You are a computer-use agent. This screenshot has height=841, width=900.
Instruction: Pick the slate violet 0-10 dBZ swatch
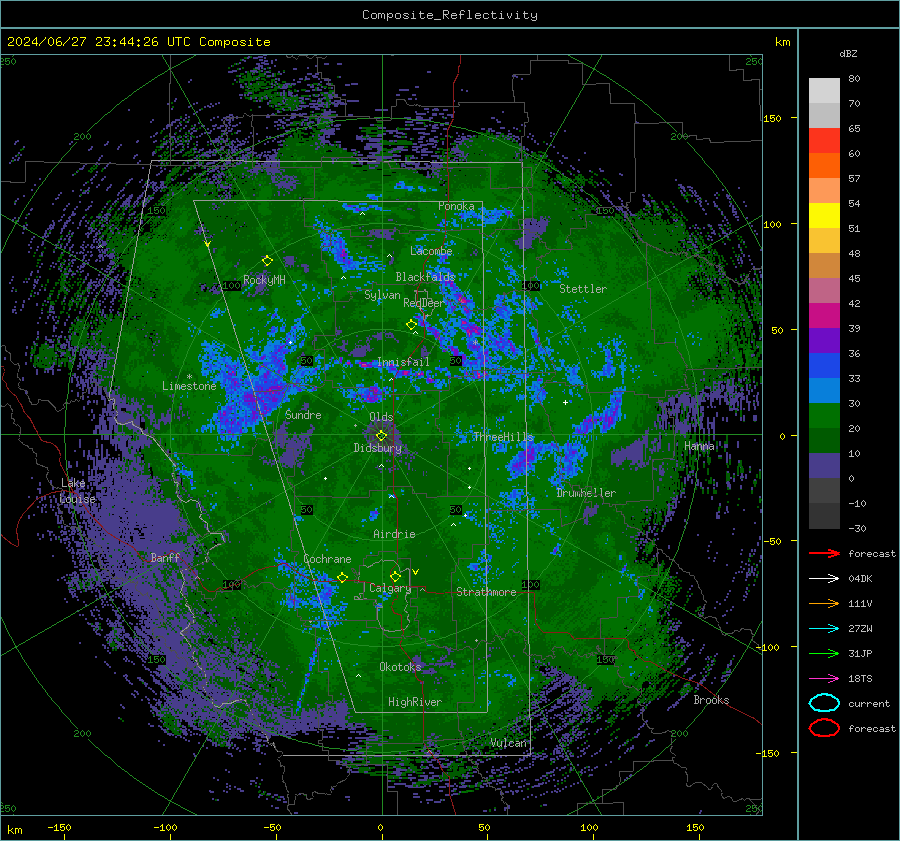[824, 465]
